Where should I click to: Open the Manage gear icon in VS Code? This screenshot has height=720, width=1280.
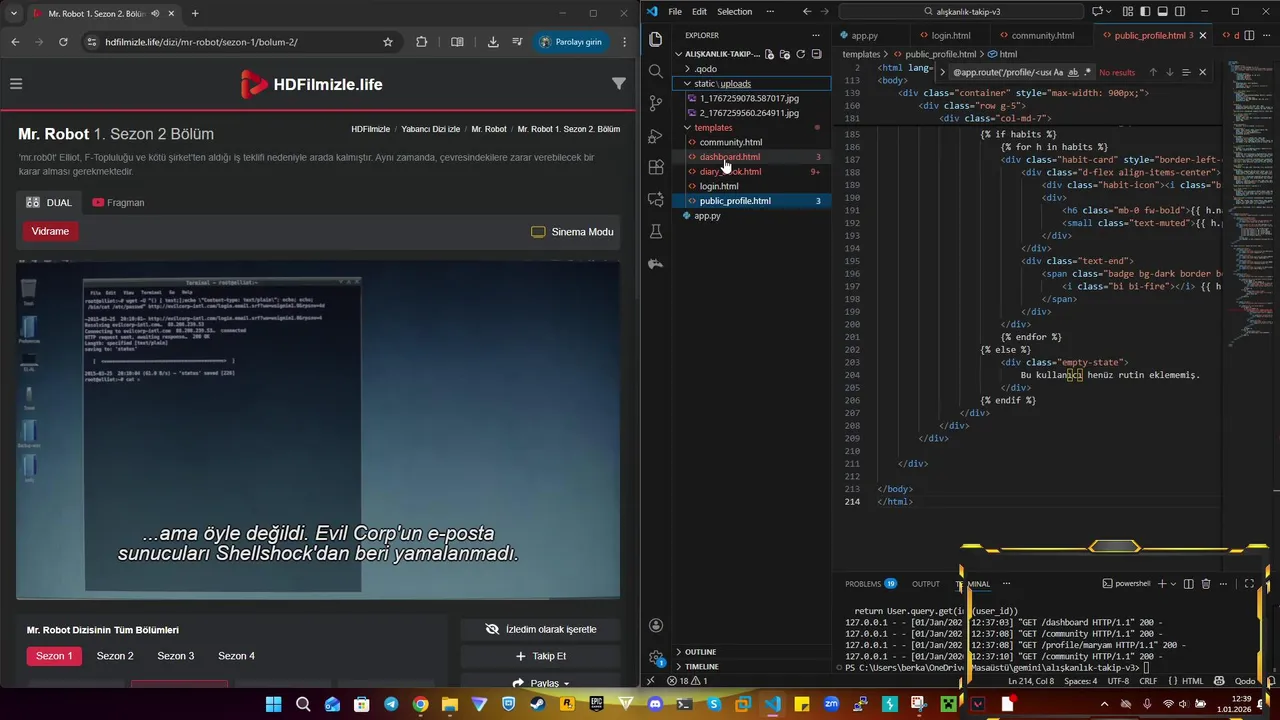point(656,658)
